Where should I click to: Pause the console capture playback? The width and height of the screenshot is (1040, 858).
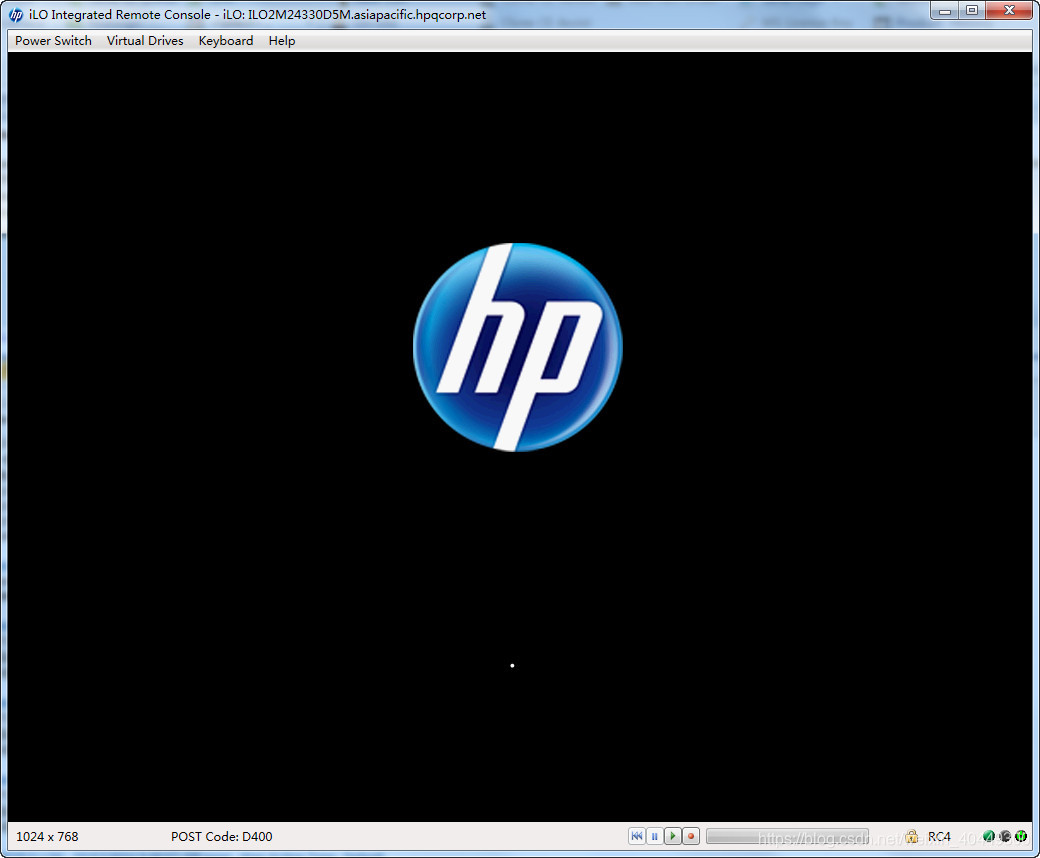[655, 836]
